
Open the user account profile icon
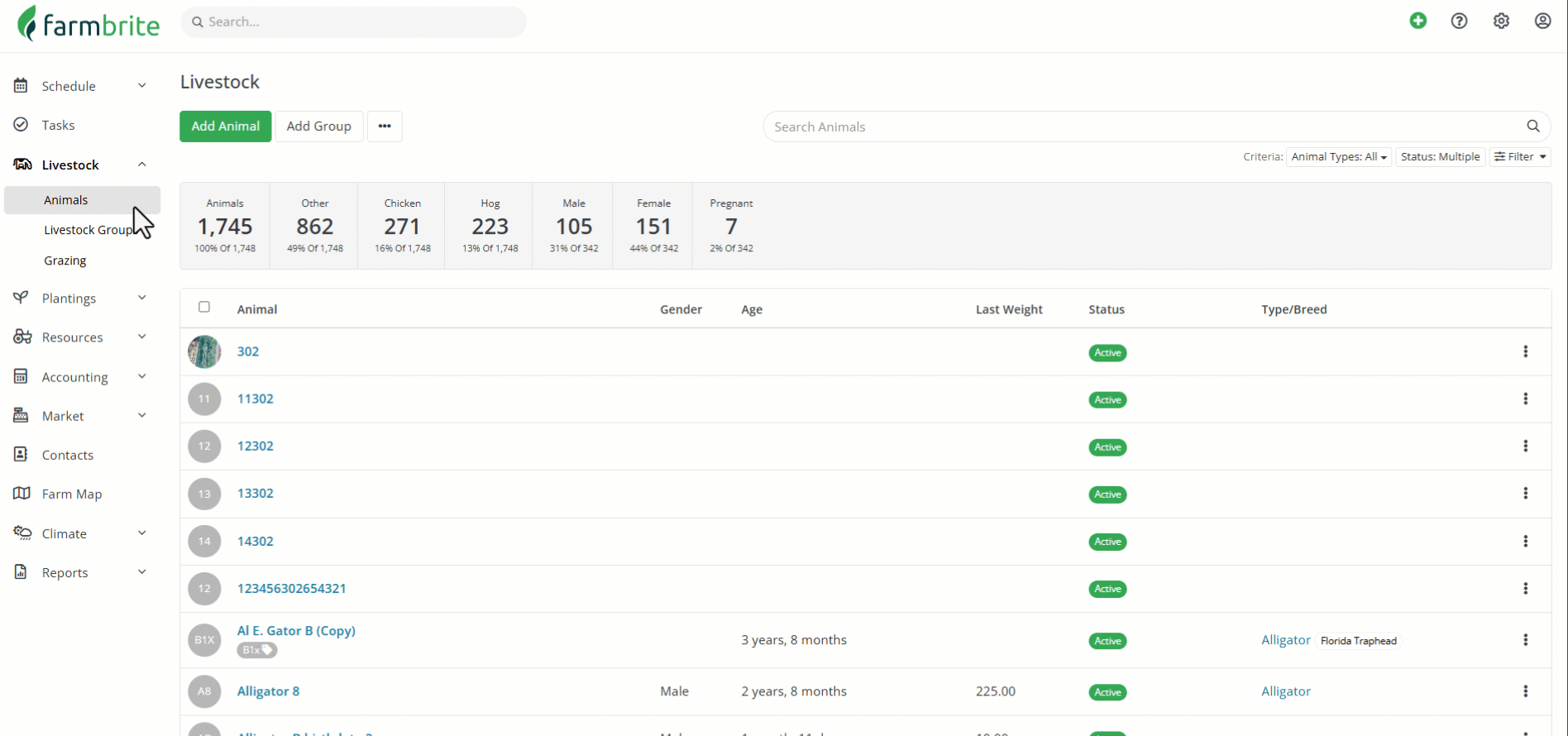(1543, 22)
